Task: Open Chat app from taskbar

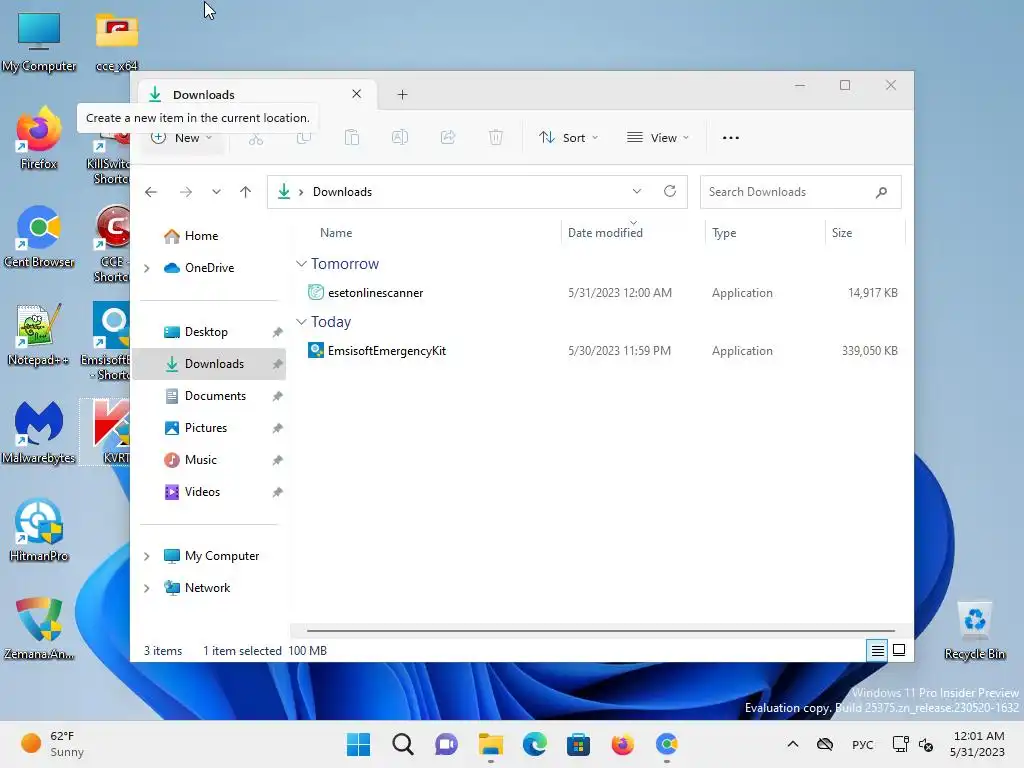Action: (x=447, y=744)
